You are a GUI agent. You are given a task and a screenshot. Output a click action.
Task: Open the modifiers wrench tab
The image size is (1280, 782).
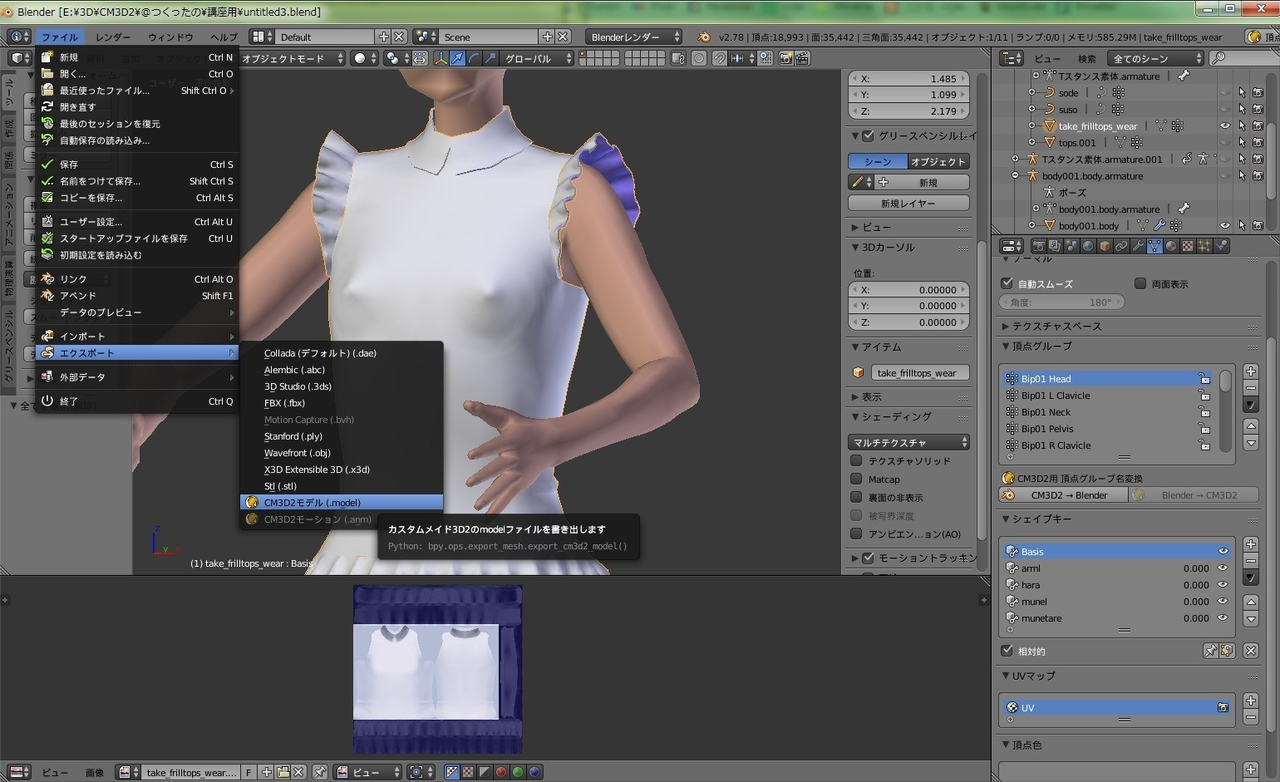1138,246
